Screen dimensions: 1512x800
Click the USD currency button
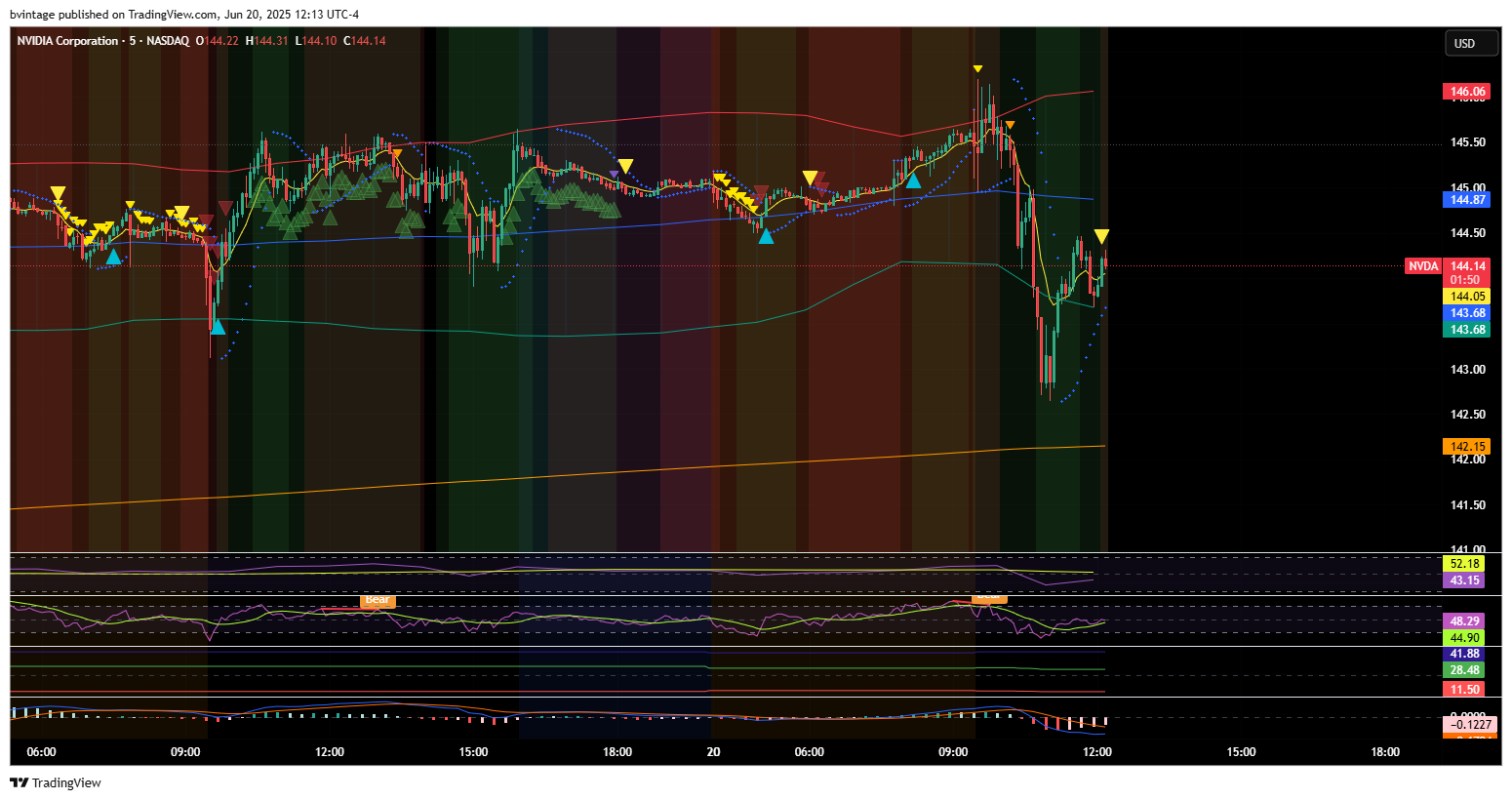1472,43
